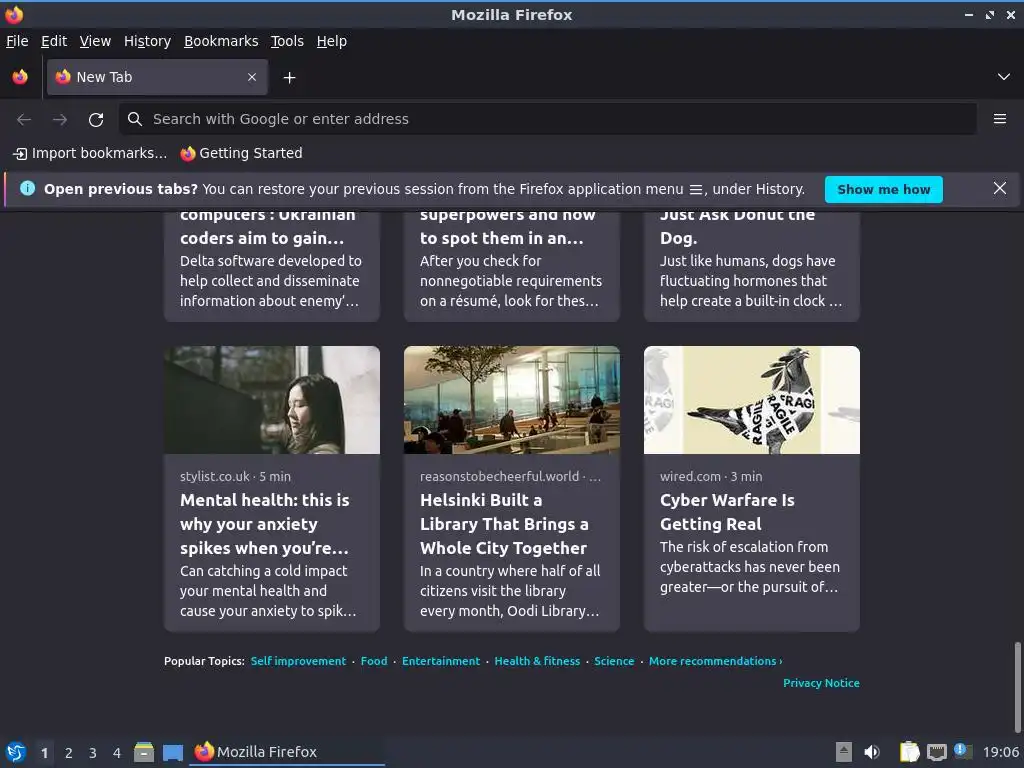Screen dimensions: 1024x768
Task: Open Getting Started bookmark
Action: coord(242,153)
